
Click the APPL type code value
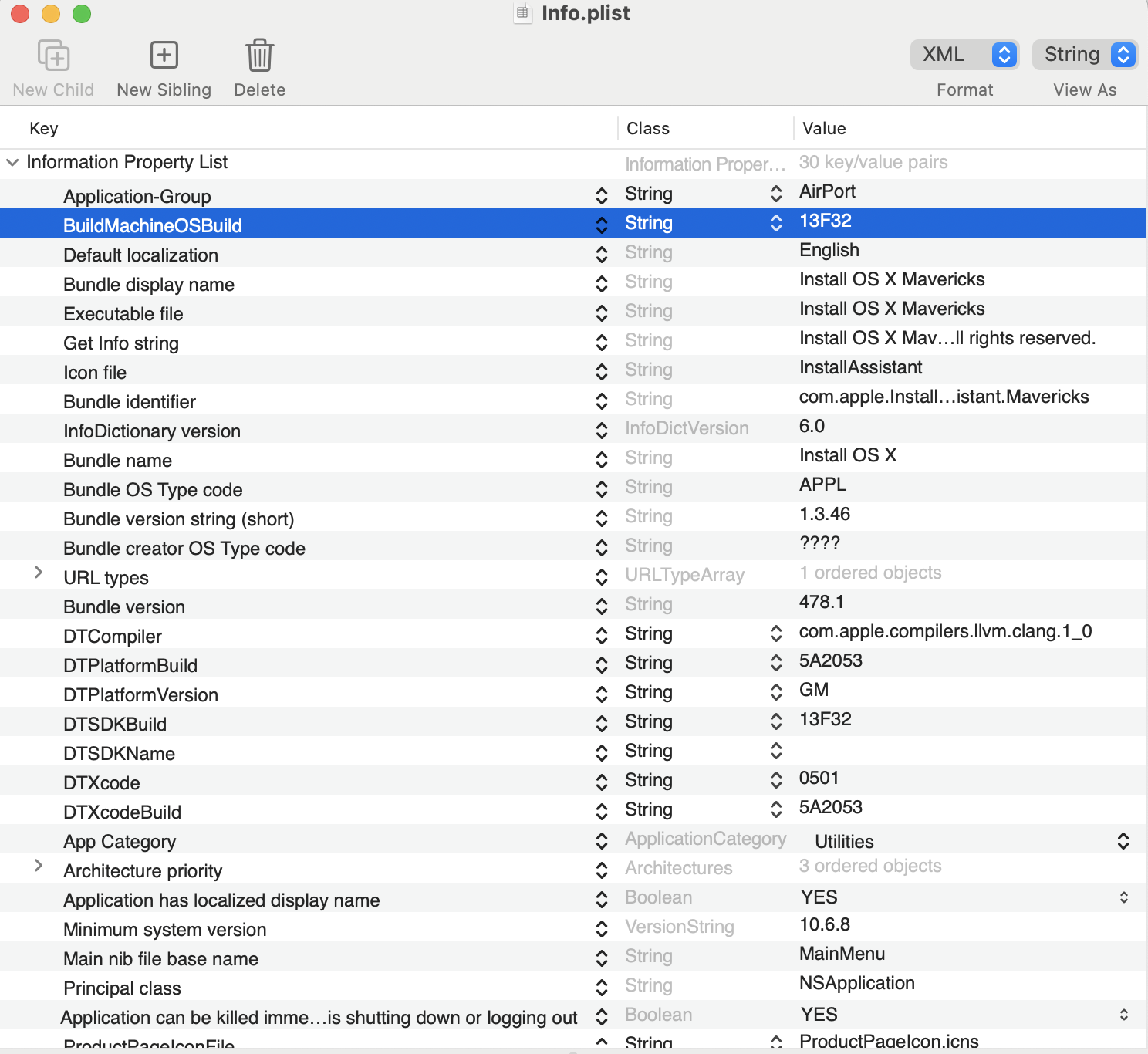click(823, 485)
